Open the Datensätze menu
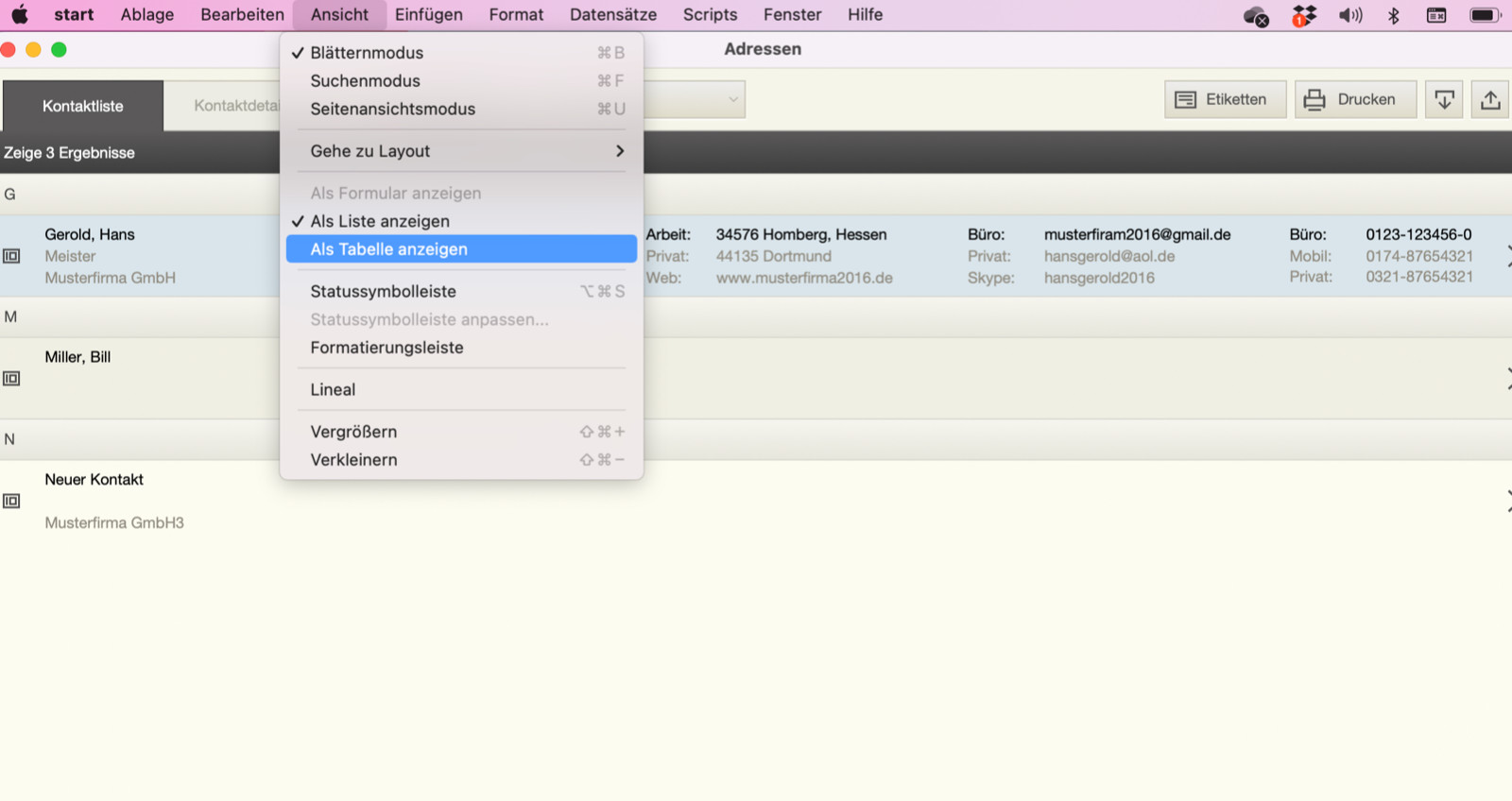 [x=613, y=14]
